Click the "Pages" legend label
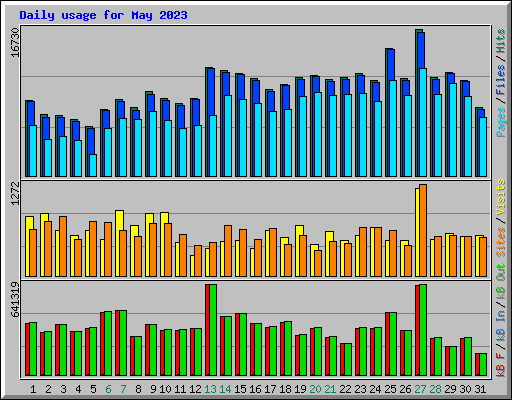512x400 pixels. tap(501, 122)
